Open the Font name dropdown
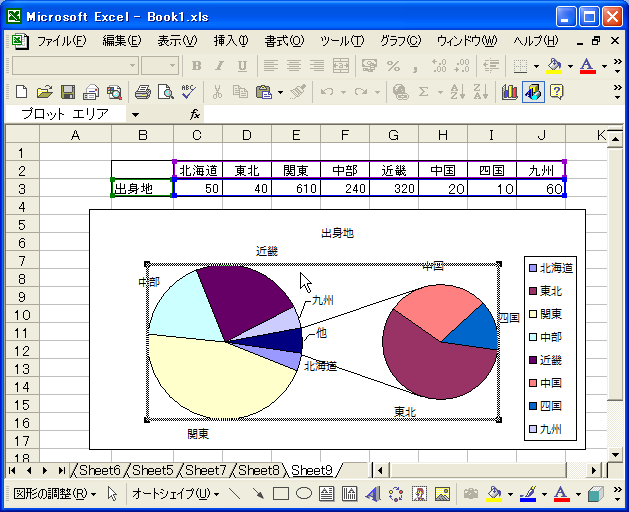Viewport: 629px width, 512px height. click(x=132, y=65)
